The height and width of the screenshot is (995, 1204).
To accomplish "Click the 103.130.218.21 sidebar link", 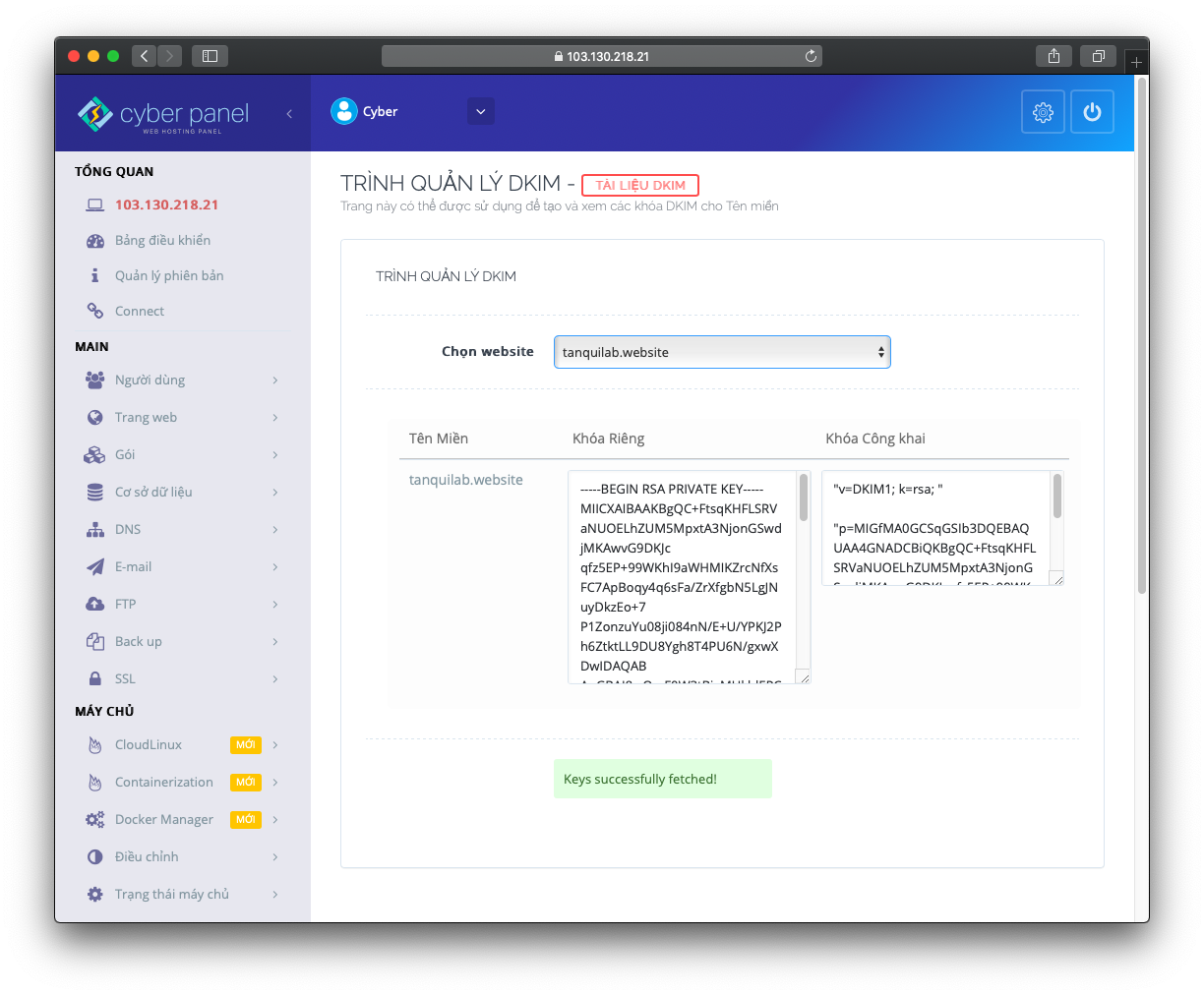I will [x=166, y=205].
